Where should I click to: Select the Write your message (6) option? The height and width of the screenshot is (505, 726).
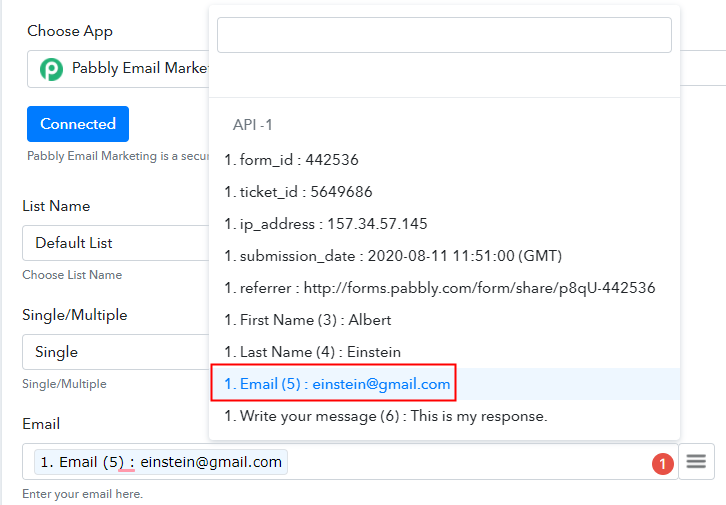coord(444,416)
